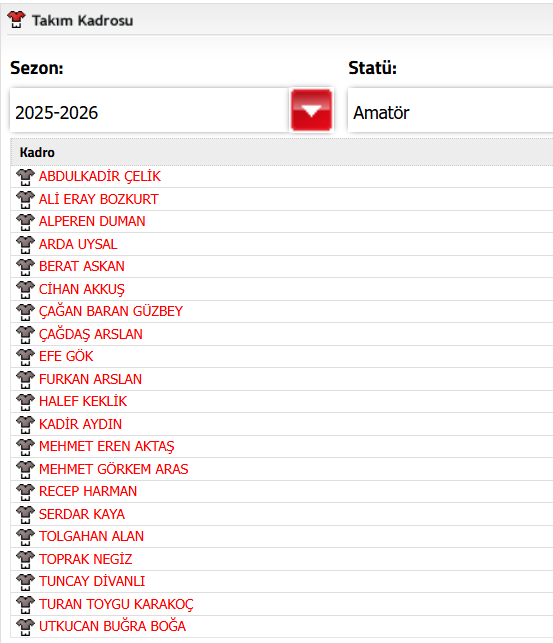Open player ALİ ERAY BOZKURT
Image resolution: width=553 pixels, height=643 pixels.
pyautogui.click(x=98, y=199)
